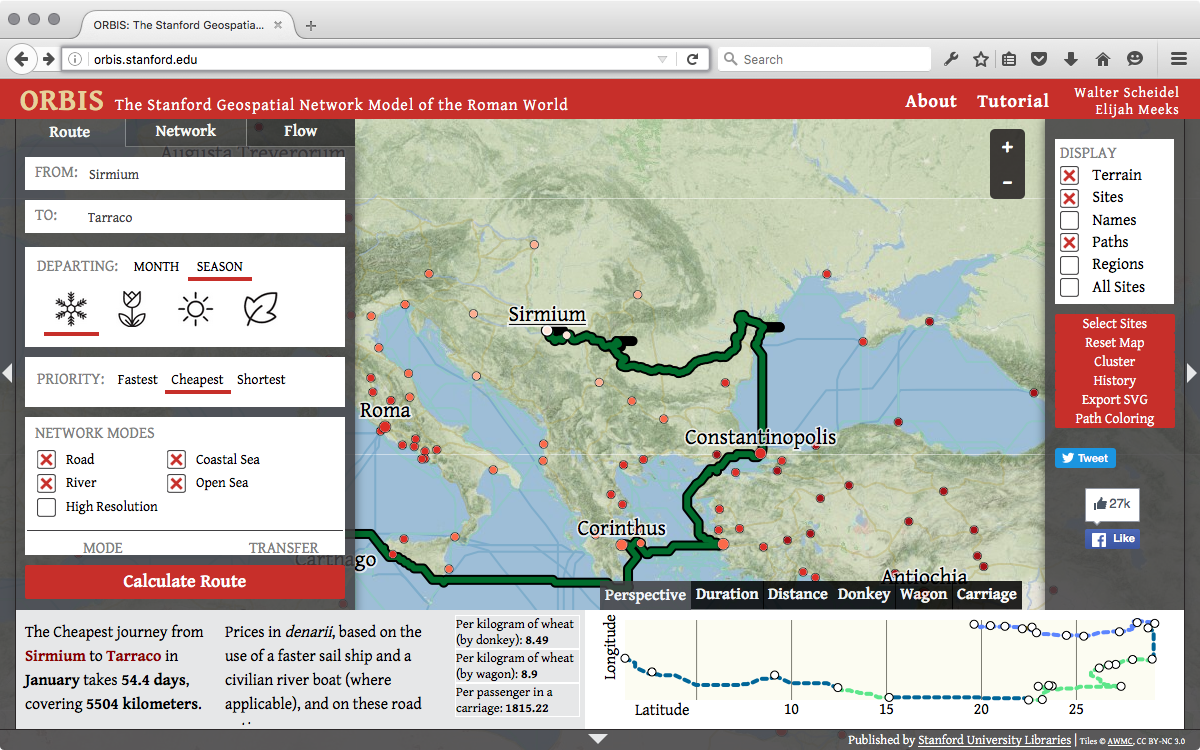Image resolution: width=1200 pixels, height=750 pixels.
Task: Click the browser forward arrow
Action: [47, 59]
